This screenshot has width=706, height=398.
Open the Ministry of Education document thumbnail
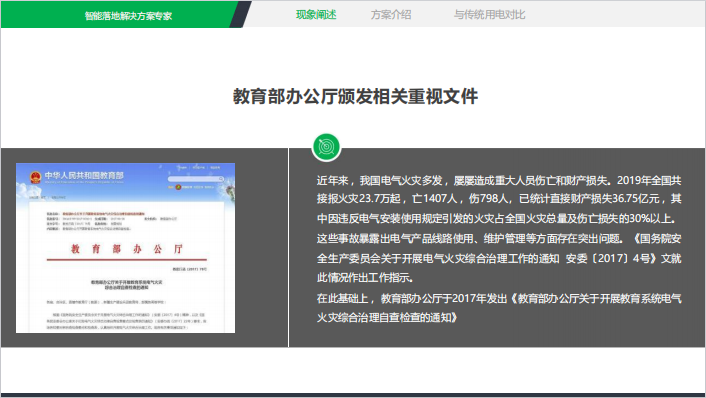click(126, 248)
